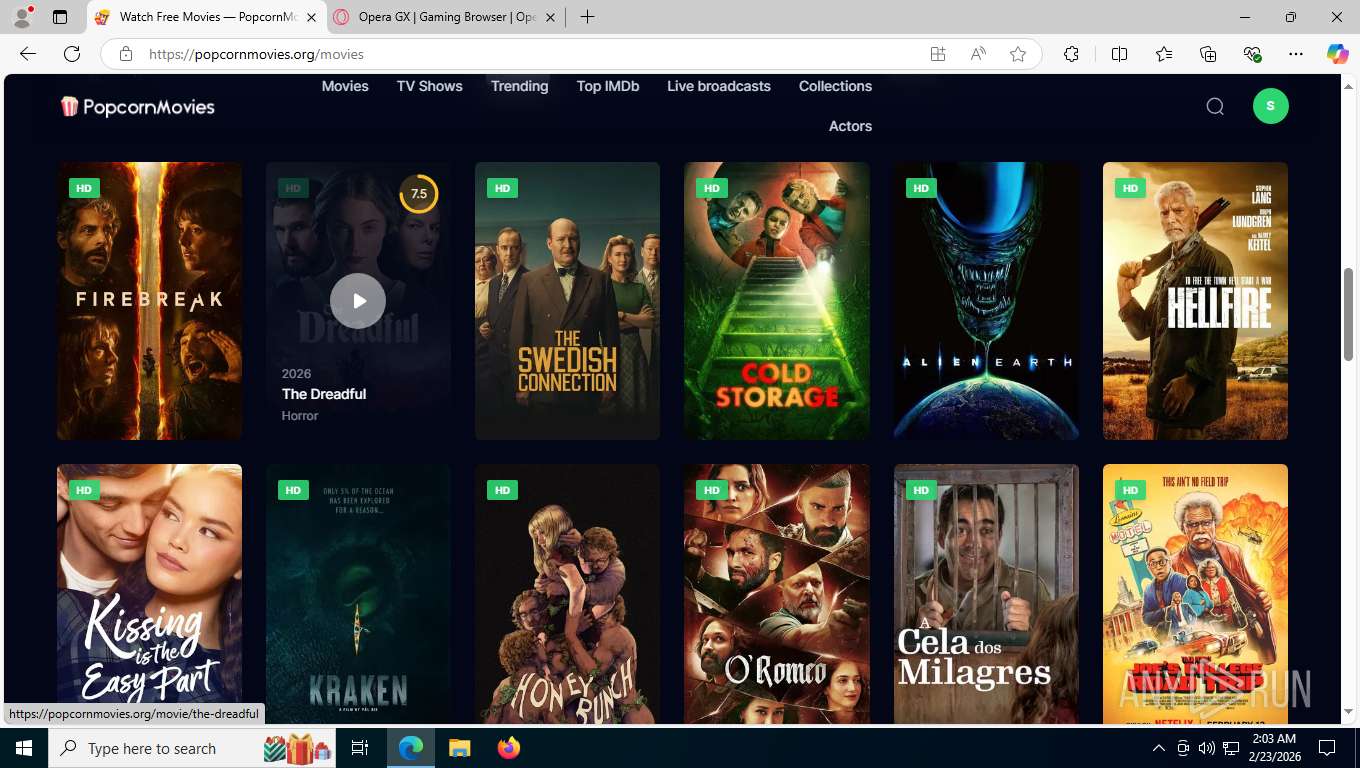Open the Live broadcasts menu item
Viewport: 1360px width, 768px height.
click(719, 86)
